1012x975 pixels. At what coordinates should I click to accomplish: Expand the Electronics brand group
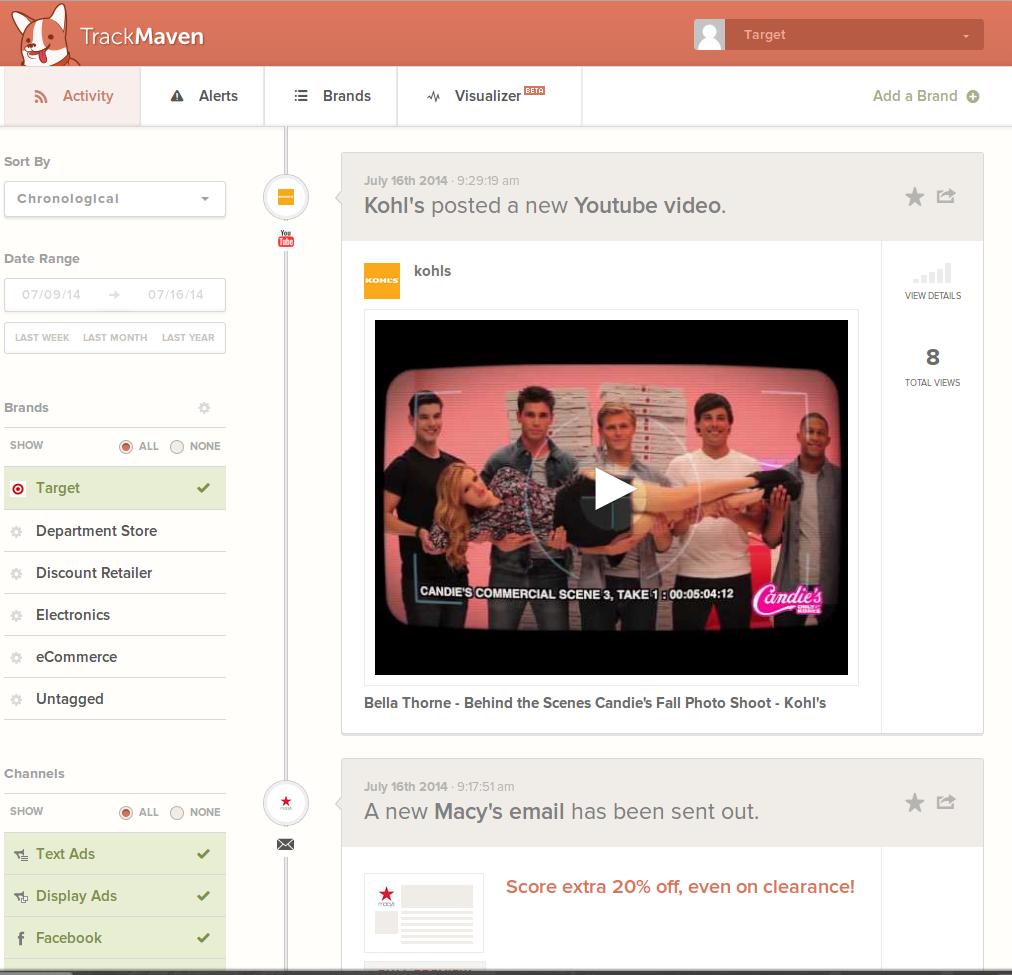click(115, 614)
